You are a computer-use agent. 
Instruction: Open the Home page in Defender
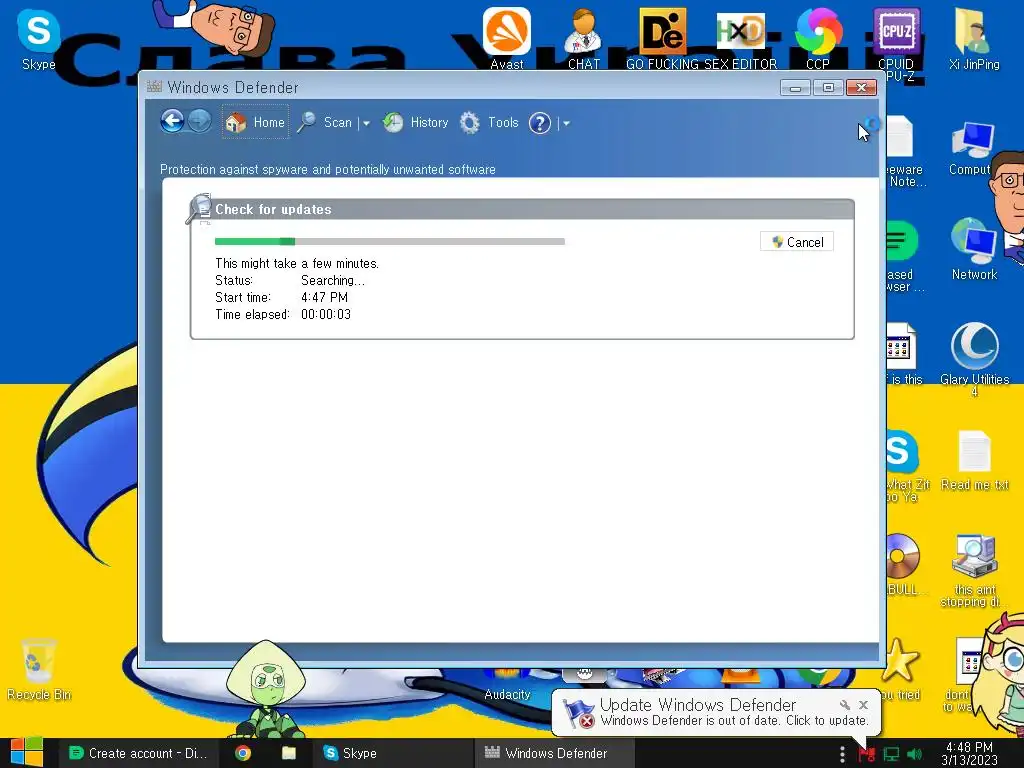255,122
